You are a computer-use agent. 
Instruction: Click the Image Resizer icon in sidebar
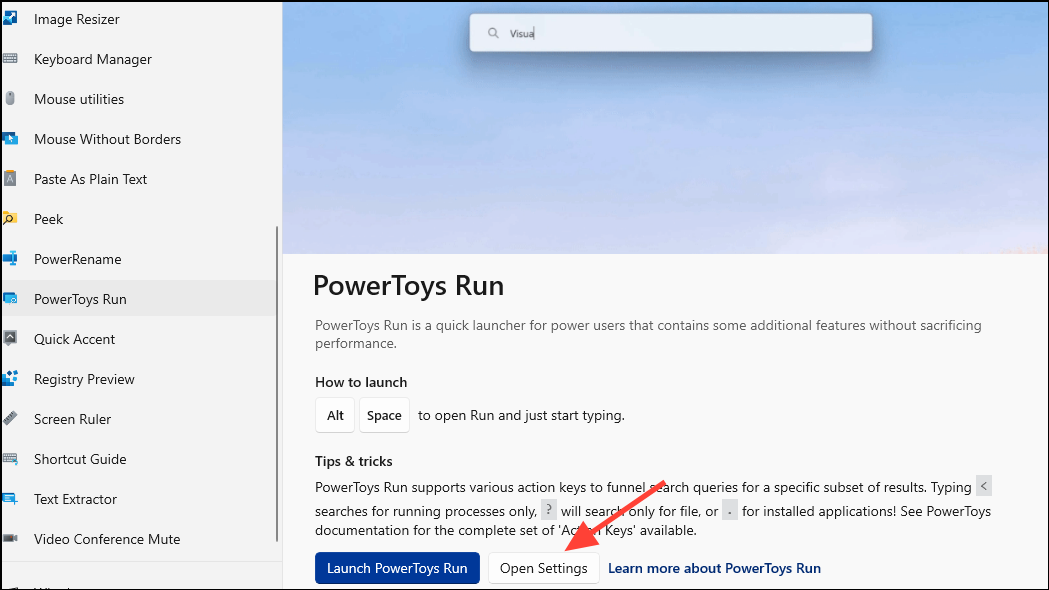10,19
